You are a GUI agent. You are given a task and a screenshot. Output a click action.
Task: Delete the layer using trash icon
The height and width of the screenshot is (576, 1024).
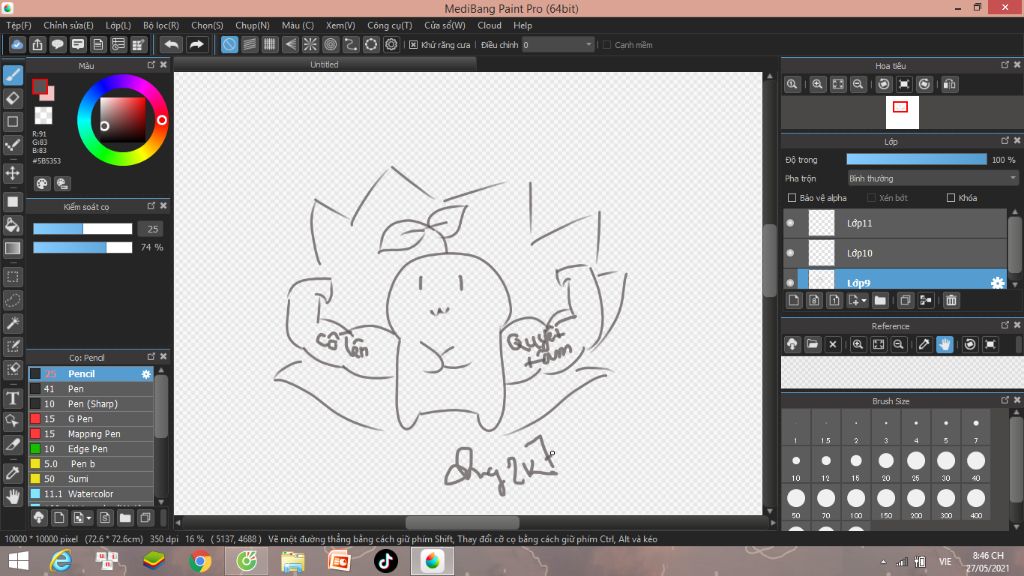tap(951, 300)
